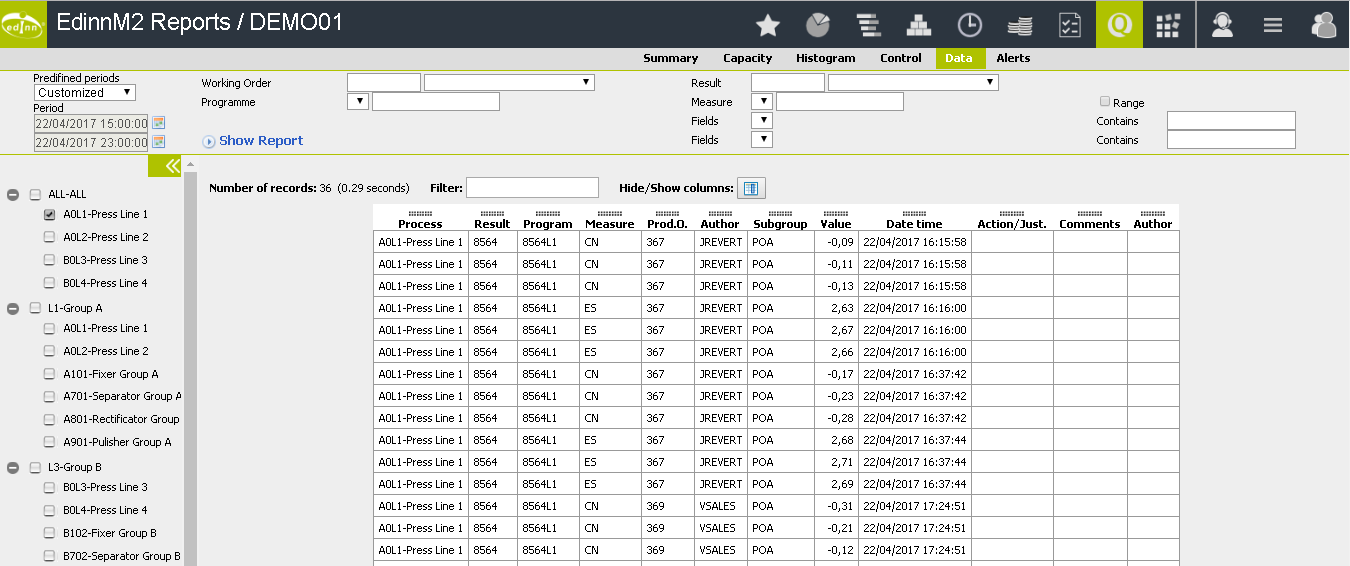Switch to the Summary tab
Screen dimensions: 1350x566
[x=670, y=58]
